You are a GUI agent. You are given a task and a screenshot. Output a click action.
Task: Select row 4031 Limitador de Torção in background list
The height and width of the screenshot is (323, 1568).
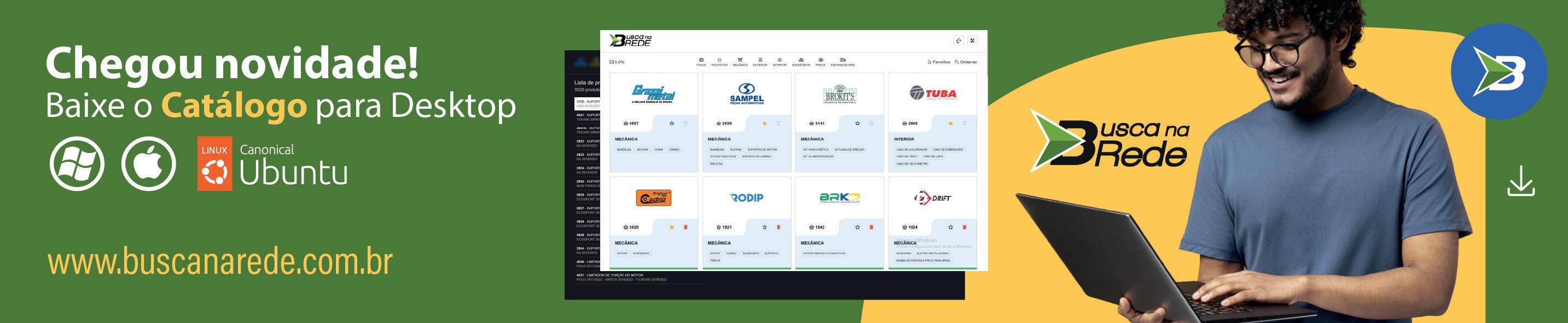638,277
